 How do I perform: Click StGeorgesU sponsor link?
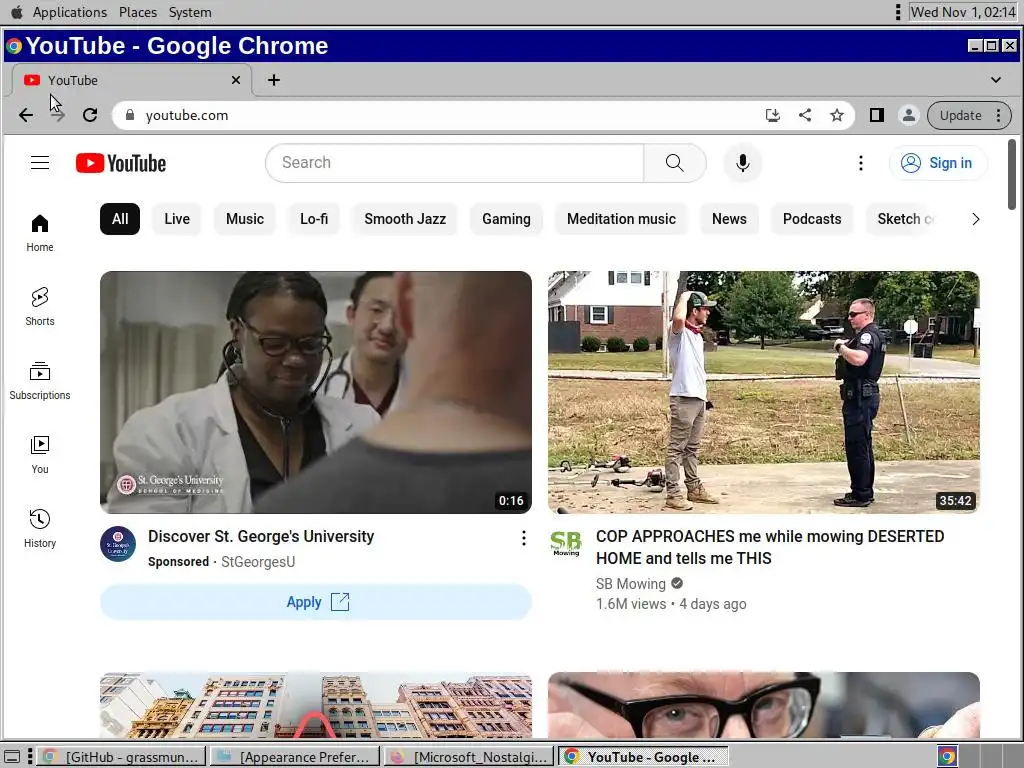point(258,562)
